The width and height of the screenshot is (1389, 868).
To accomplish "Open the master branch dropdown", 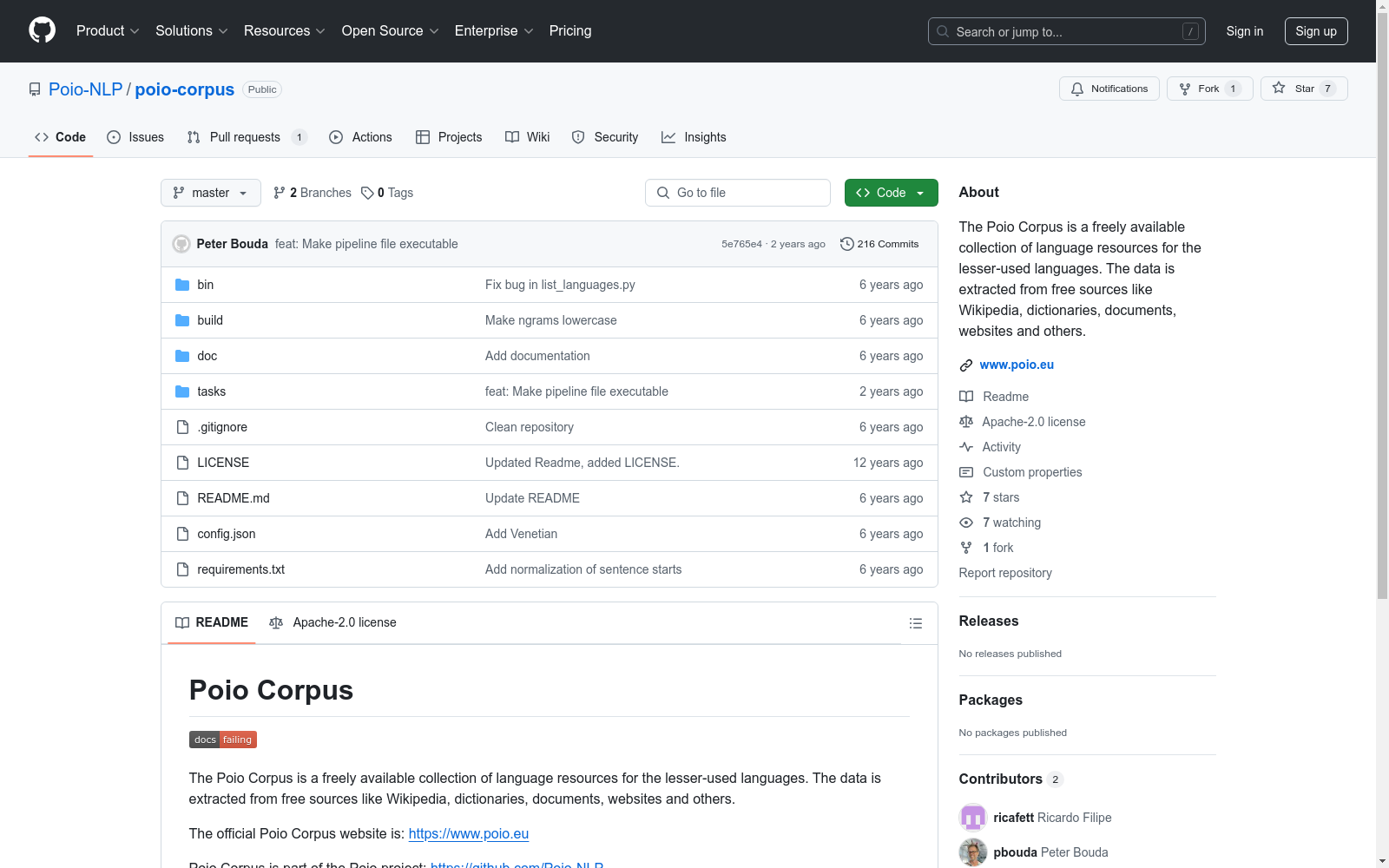I will point(211,193).
